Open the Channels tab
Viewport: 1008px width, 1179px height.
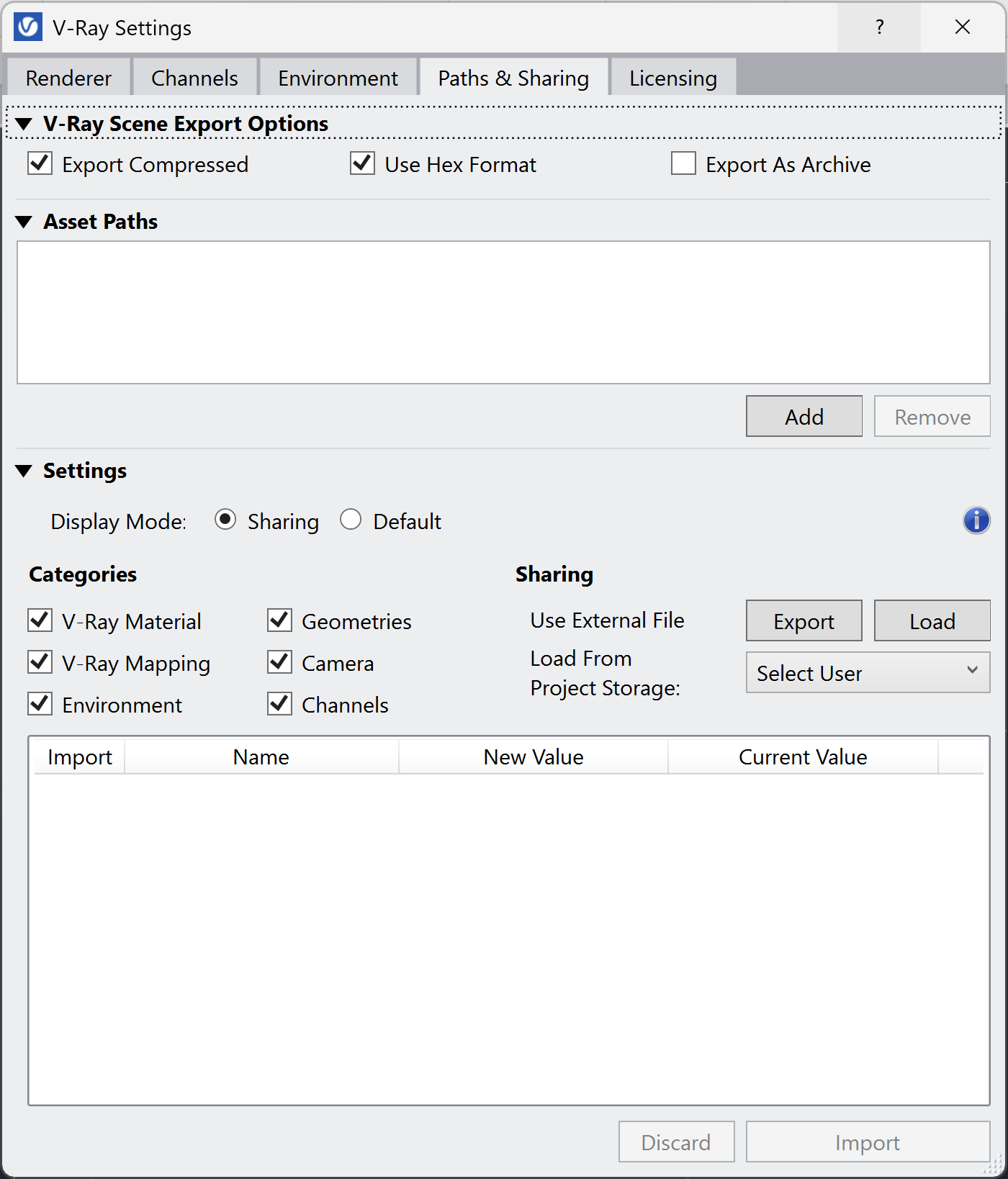pyautogui.click(x=194, y=77)
